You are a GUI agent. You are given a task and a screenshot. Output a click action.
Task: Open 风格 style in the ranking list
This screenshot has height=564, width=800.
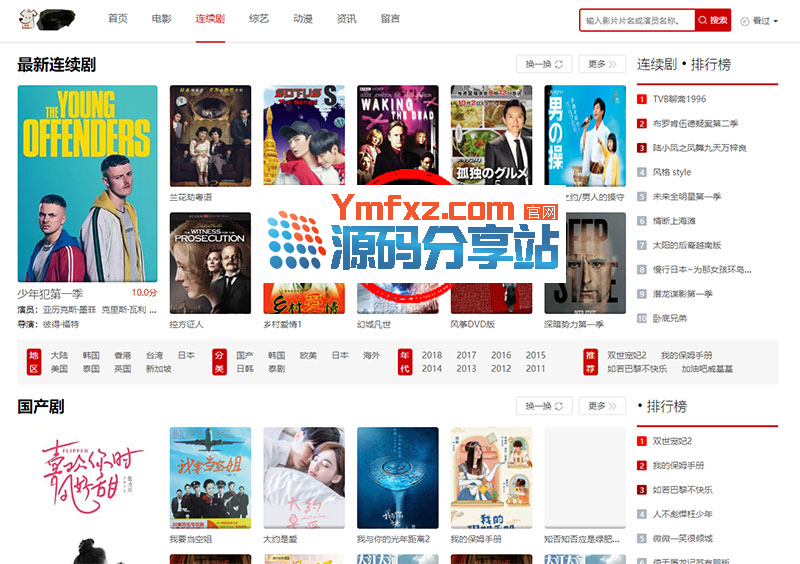pyautogui.click(x=672, y=172)
